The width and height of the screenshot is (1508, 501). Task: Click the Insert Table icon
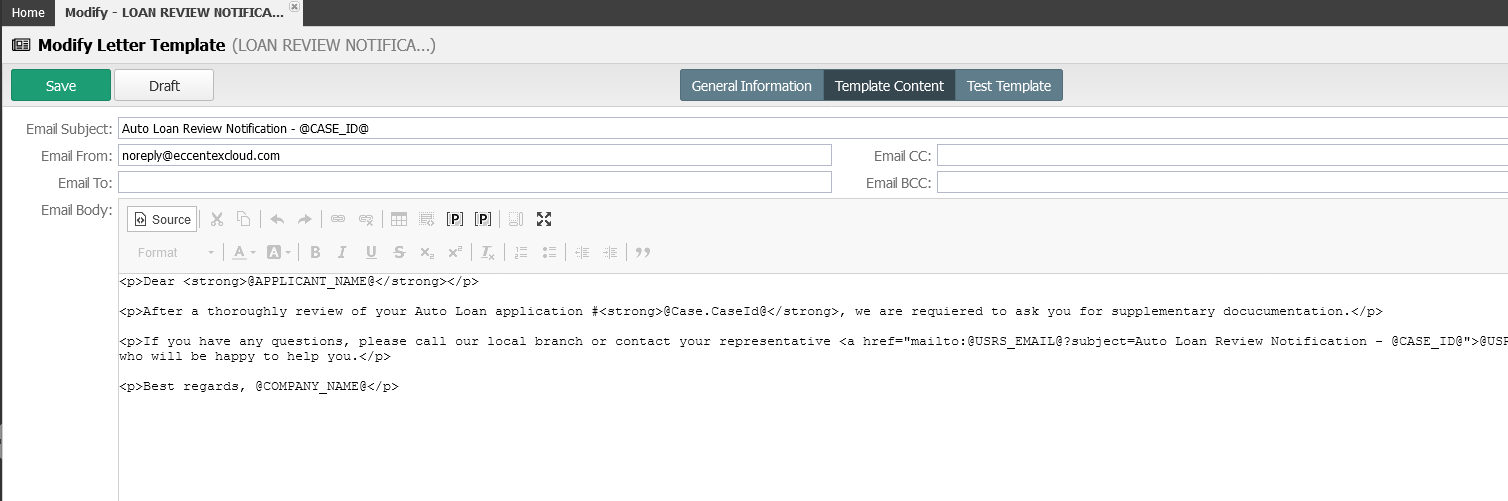tap(399, 219)
